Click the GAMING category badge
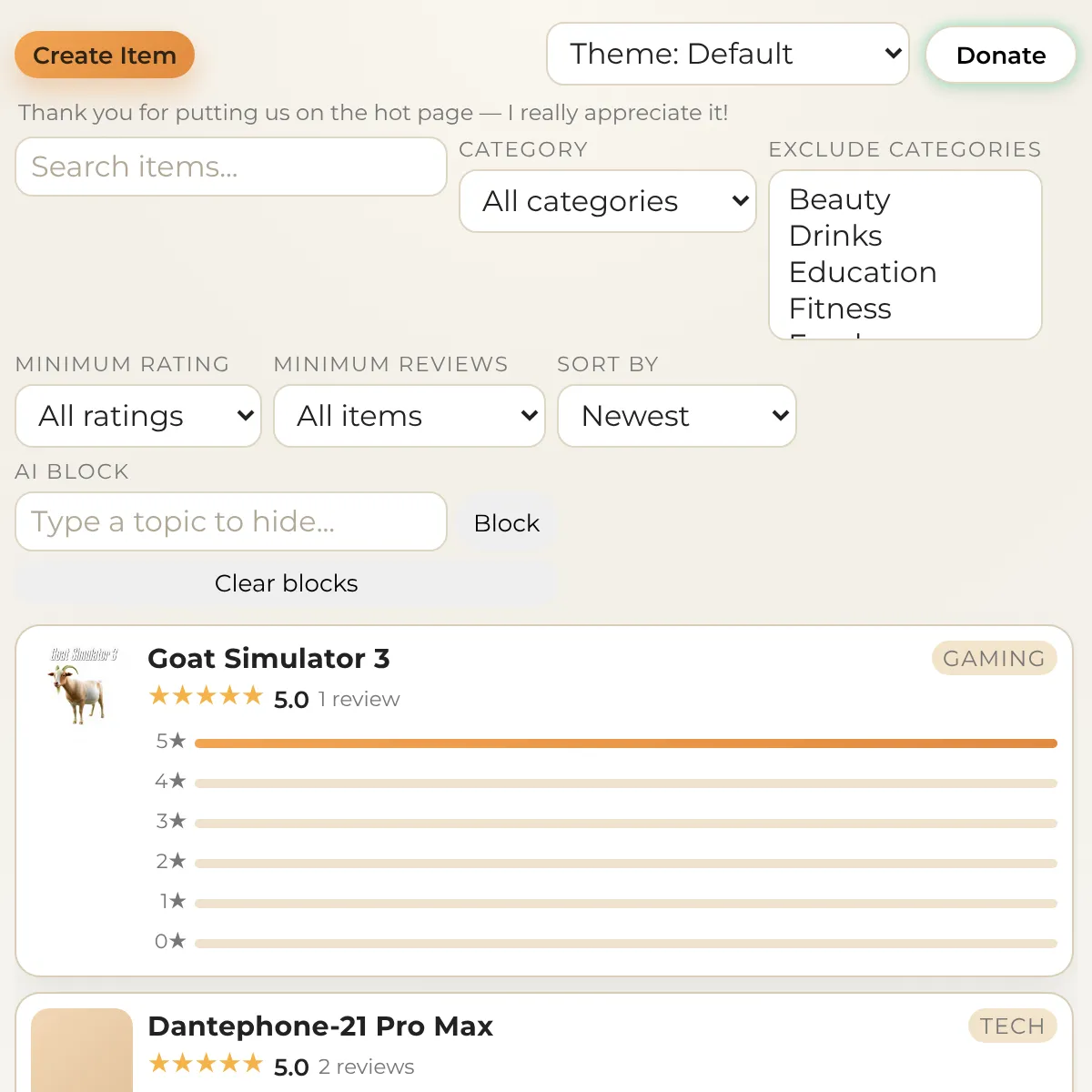 tap(994, 659)
